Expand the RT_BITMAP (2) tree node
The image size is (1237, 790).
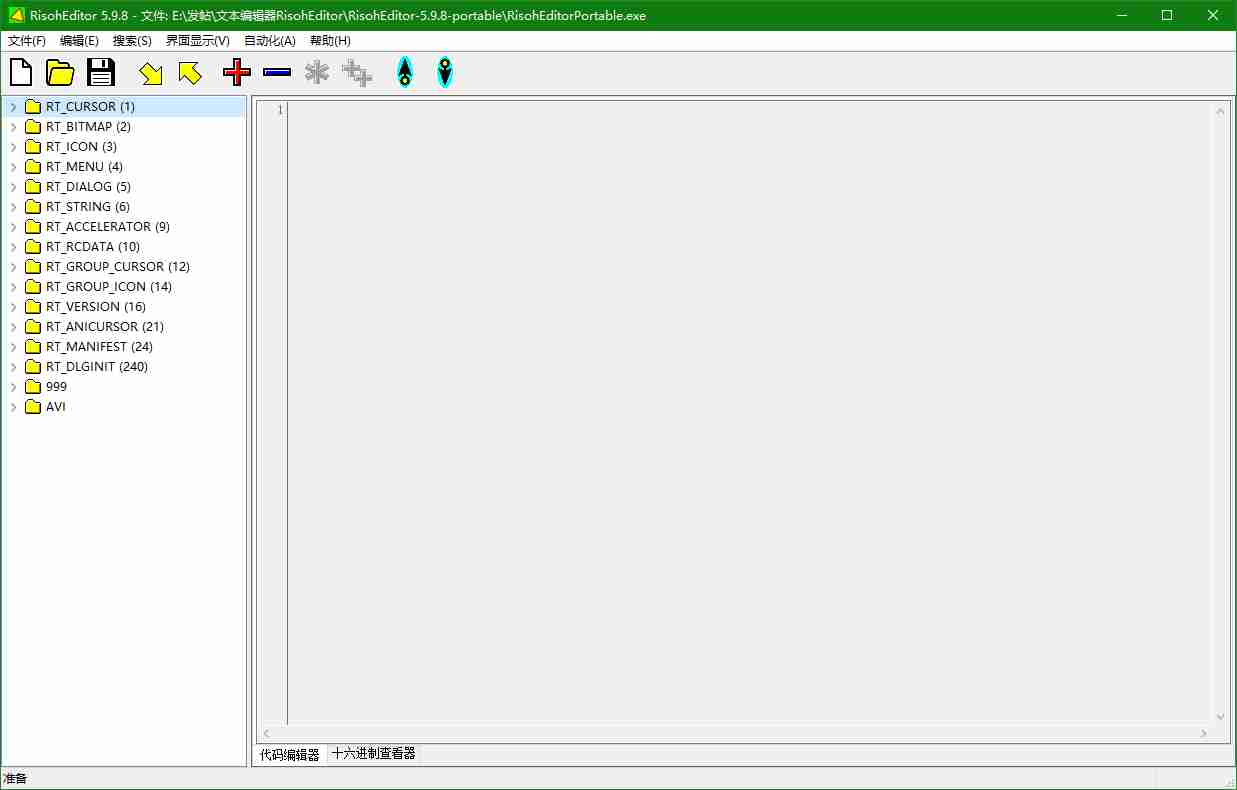(13, 126)
